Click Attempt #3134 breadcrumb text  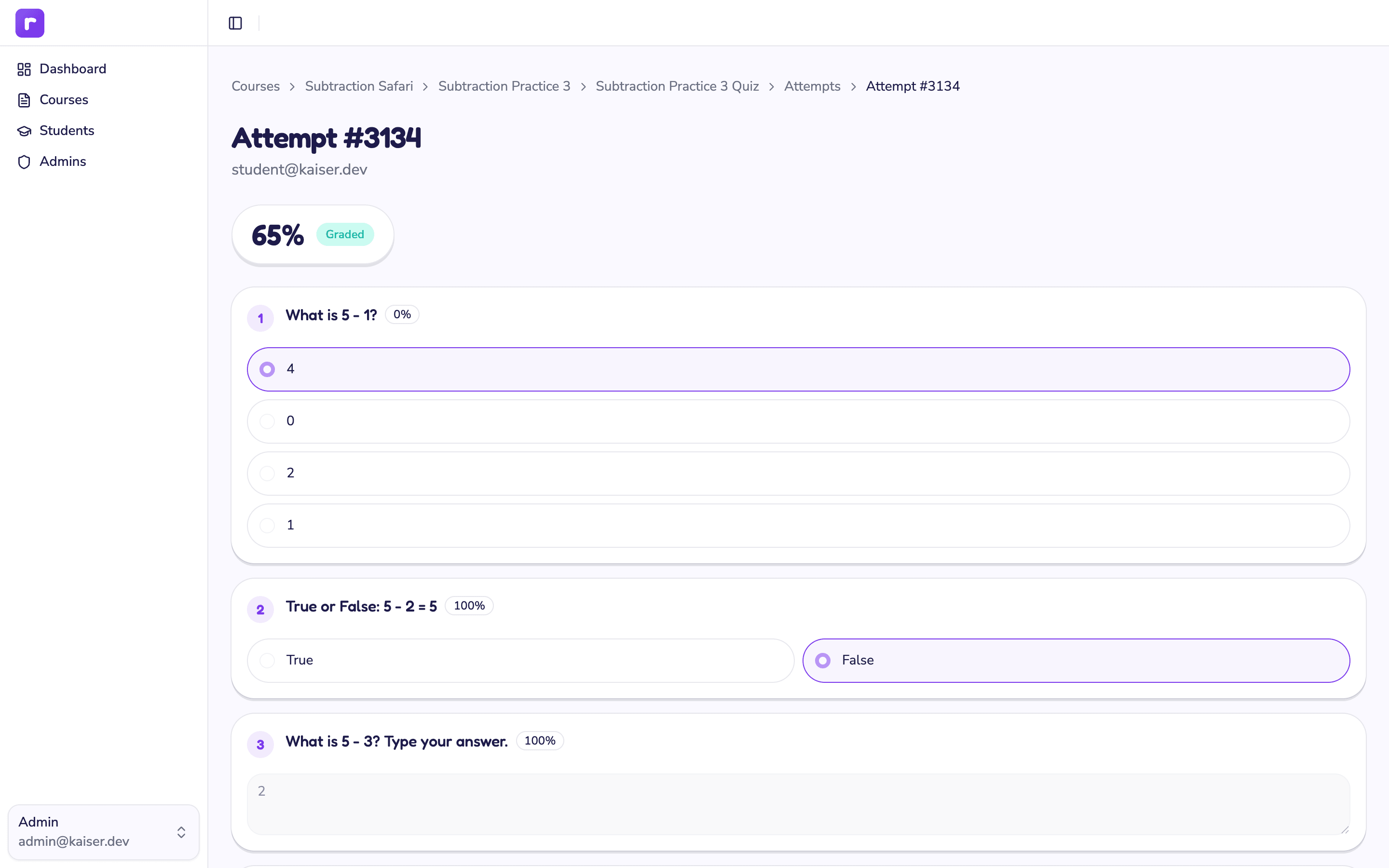(x=912, y=86)
